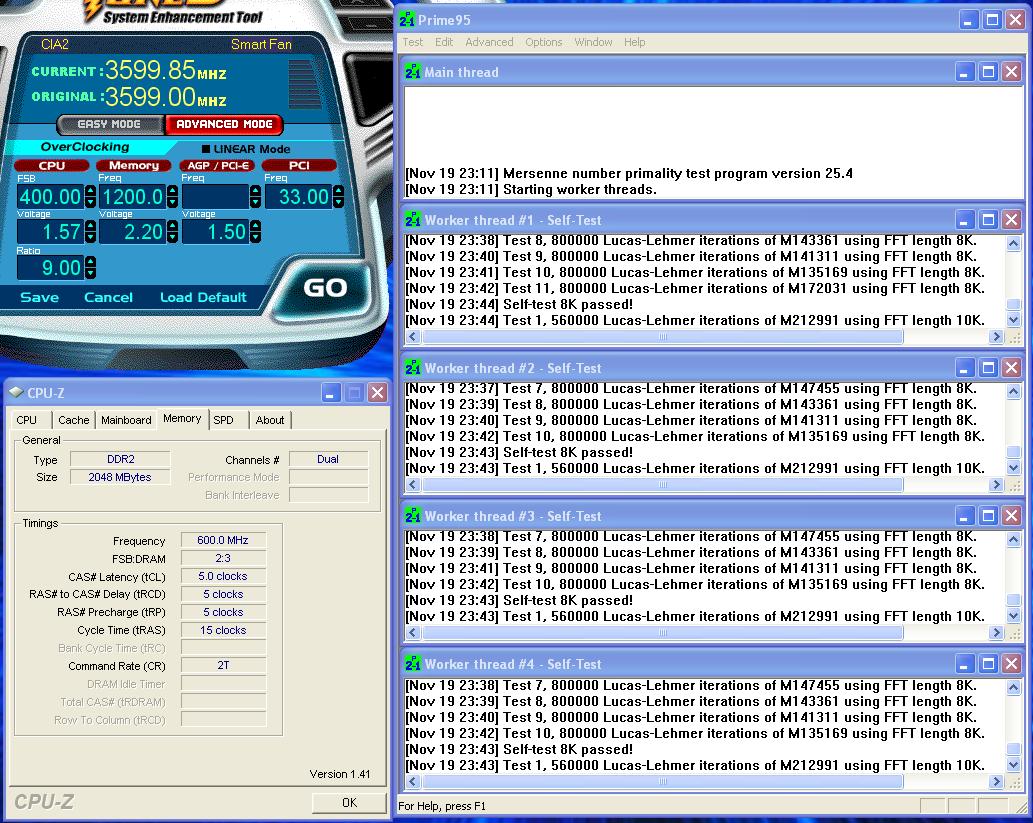Screen dimensions: 1033x823
Task: Click Save in the overclocking tool
Action: [40, 297]
